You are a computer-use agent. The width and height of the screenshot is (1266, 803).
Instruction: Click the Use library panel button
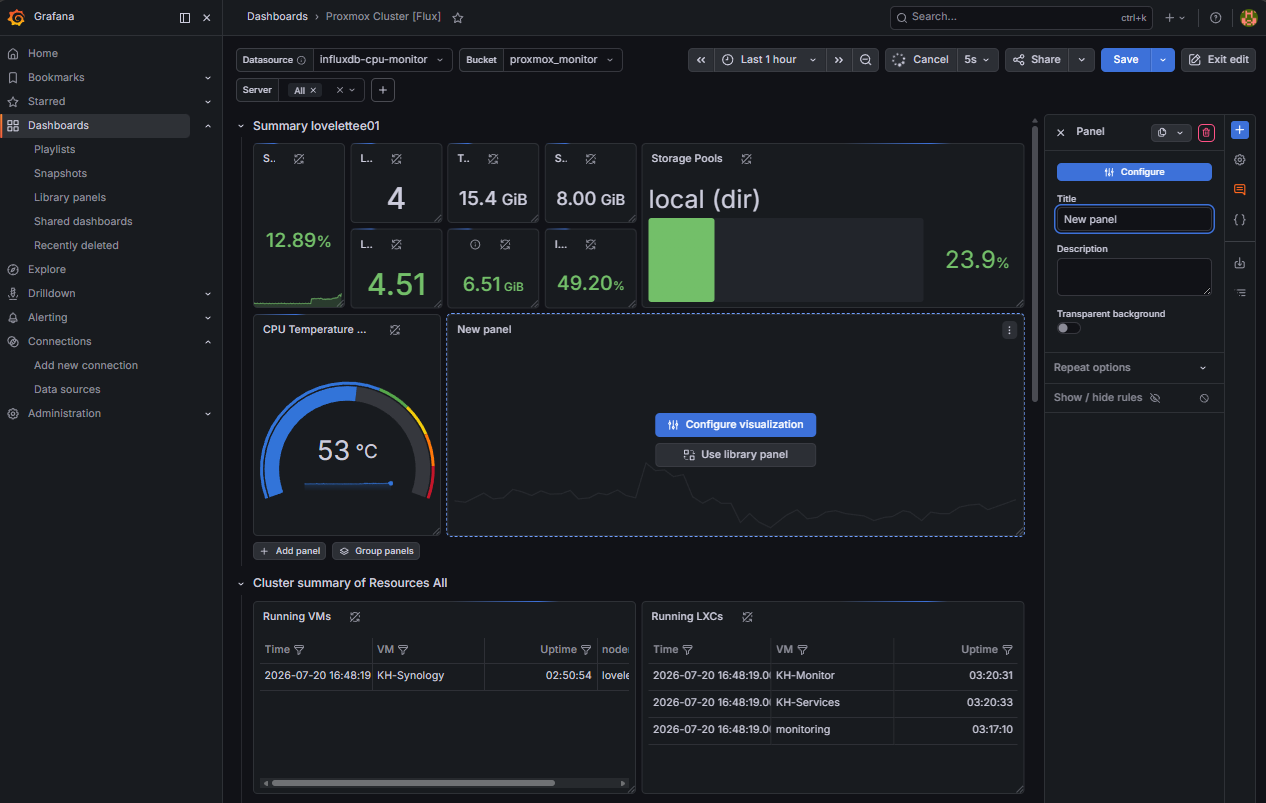point(736,455)
